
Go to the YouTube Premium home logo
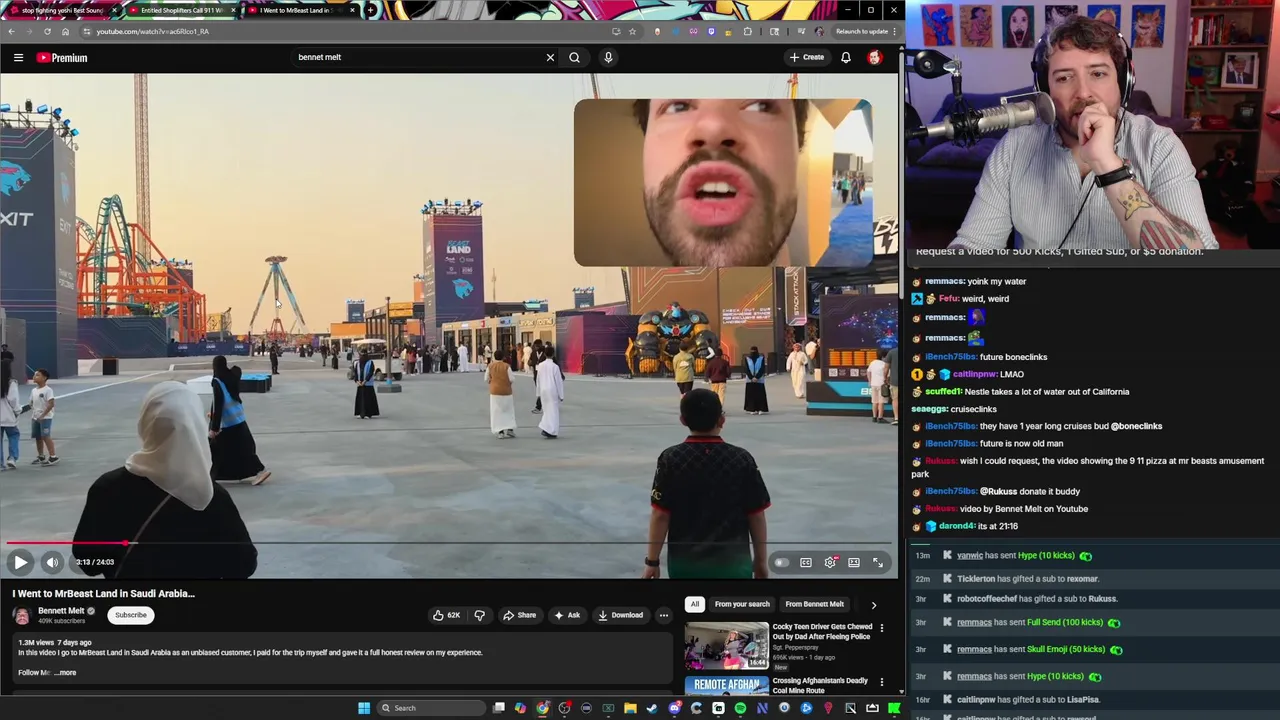(x=62, y=58)
